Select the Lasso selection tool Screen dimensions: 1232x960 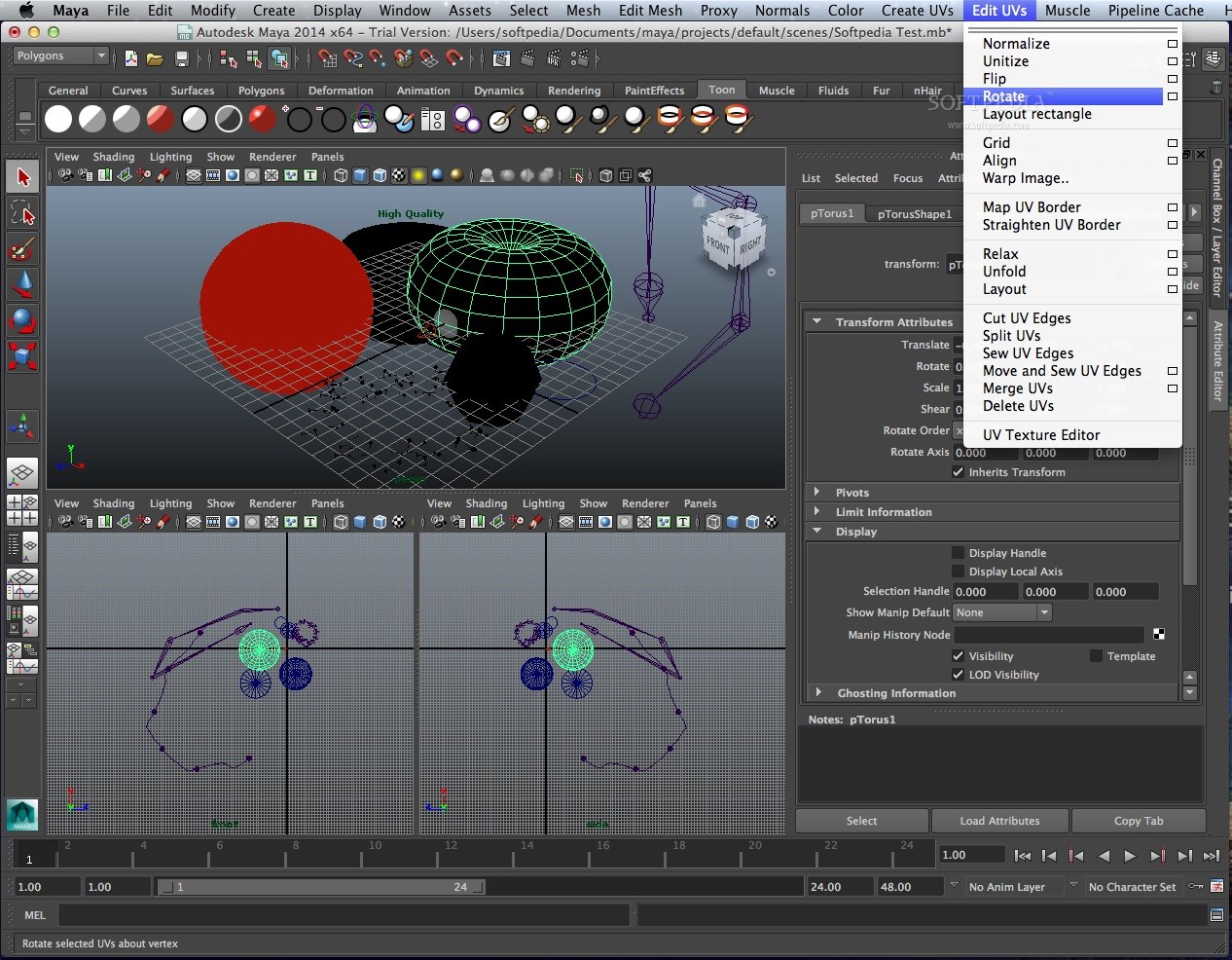point(23,210)
